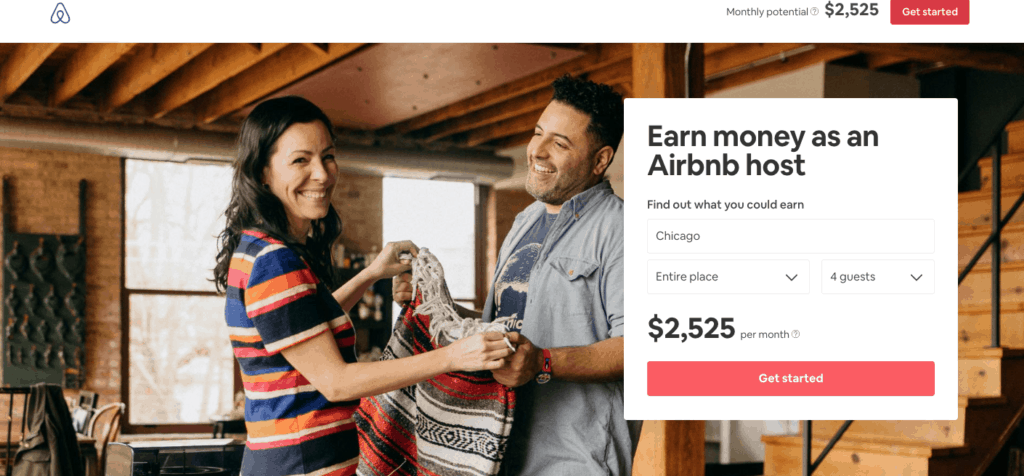Click the $2,525 amount in the header

(852, 10)
